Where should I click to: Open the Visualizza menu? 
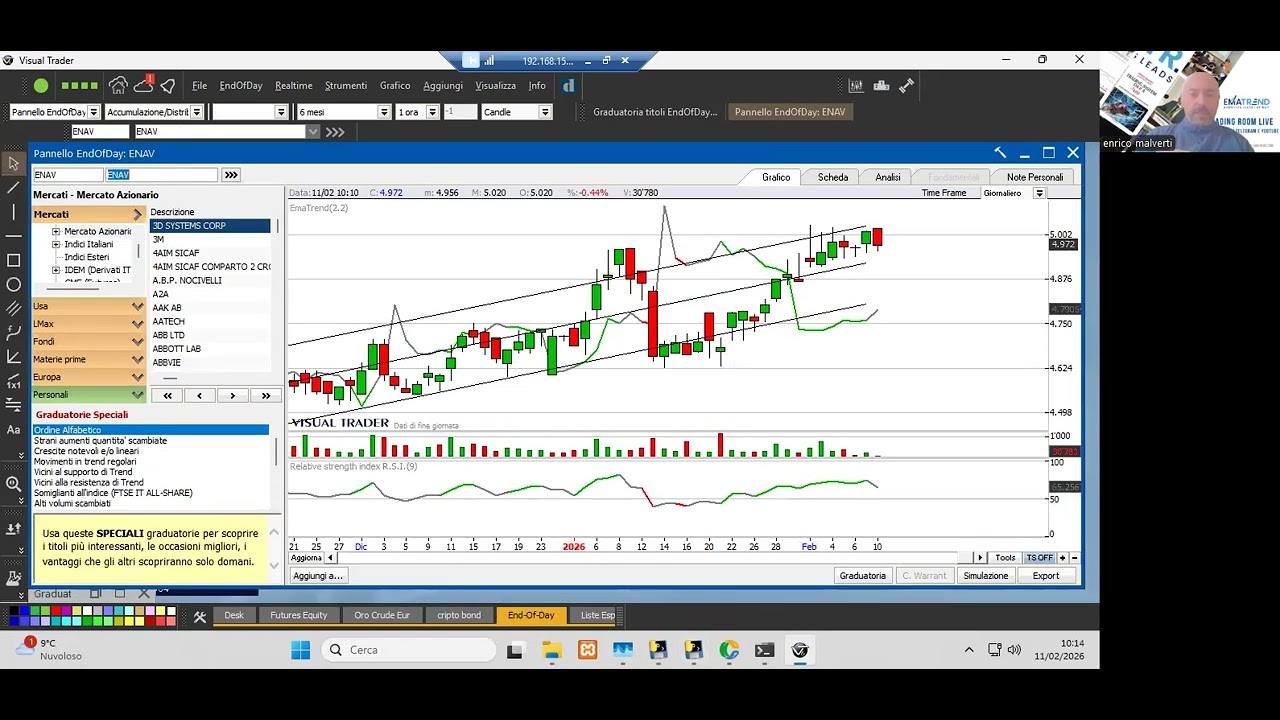tap(495, 86)
